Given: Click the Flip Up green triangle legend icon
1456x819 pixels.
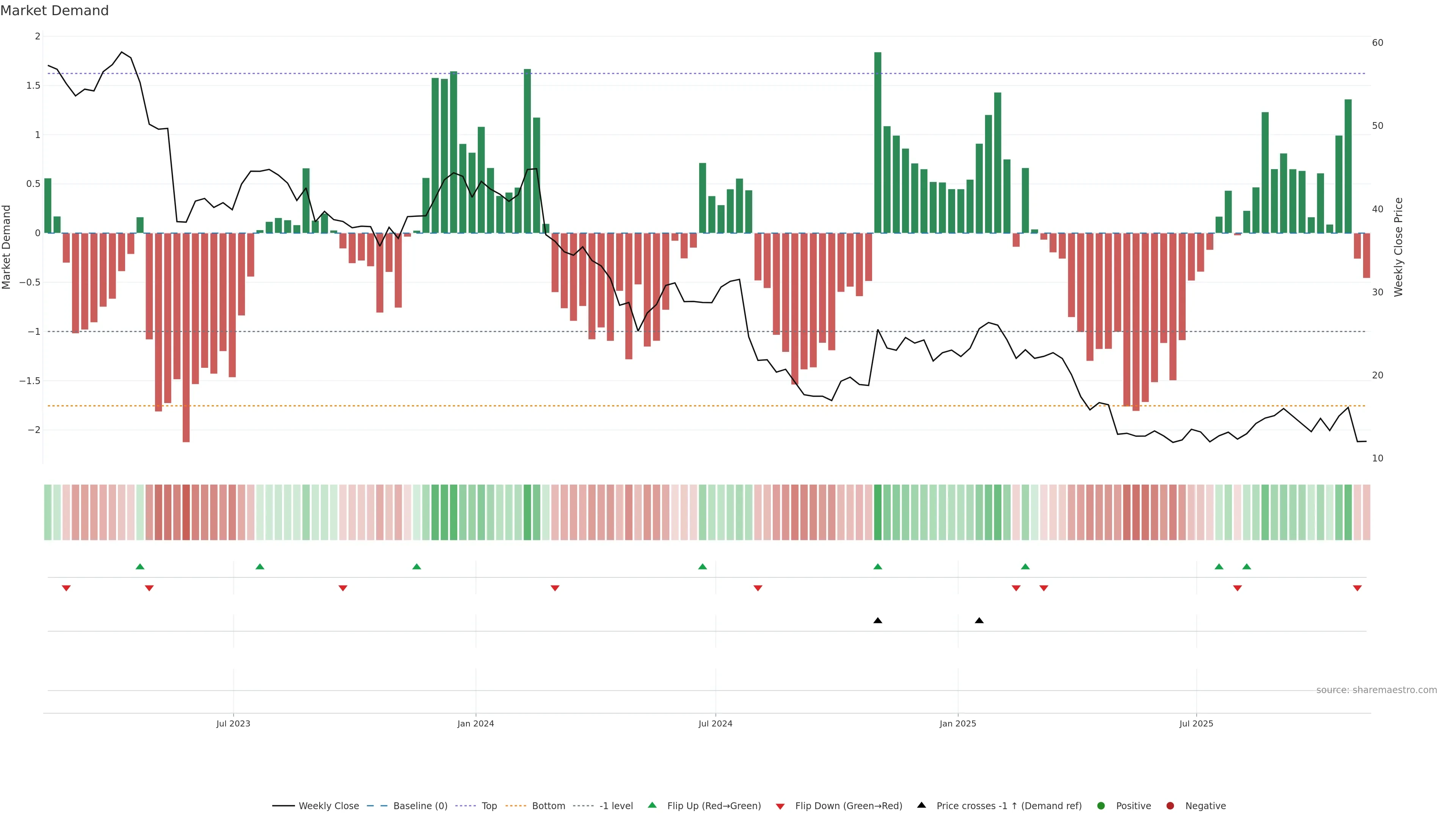Looking at the screenshot, I should pos(652,805).
